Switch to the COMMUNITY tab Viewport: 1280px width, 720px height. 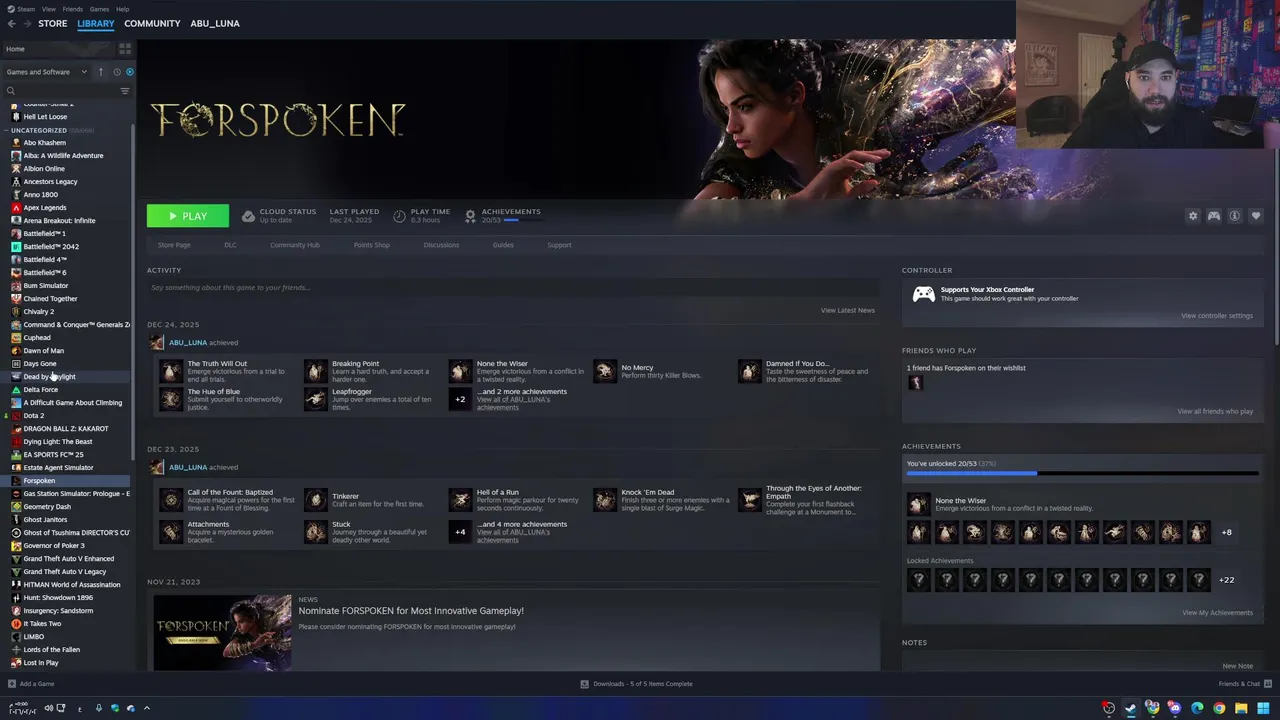pyautogui.click(x=152, y=23)
